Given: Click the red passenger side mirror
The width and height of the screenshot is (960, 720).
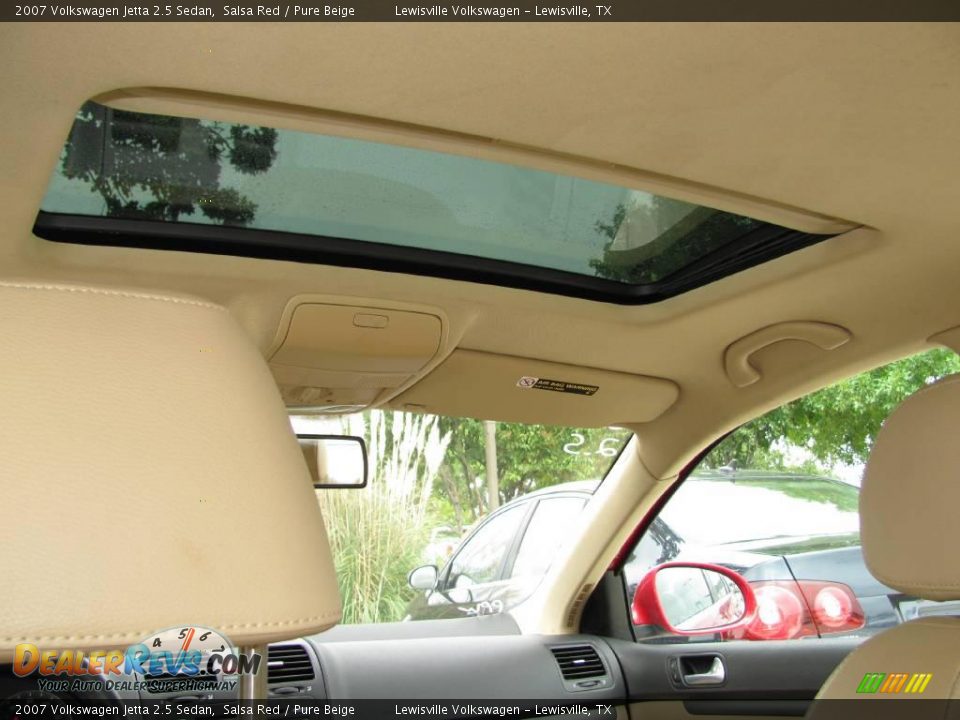Looking at the screenshot, I should (692, 598).
